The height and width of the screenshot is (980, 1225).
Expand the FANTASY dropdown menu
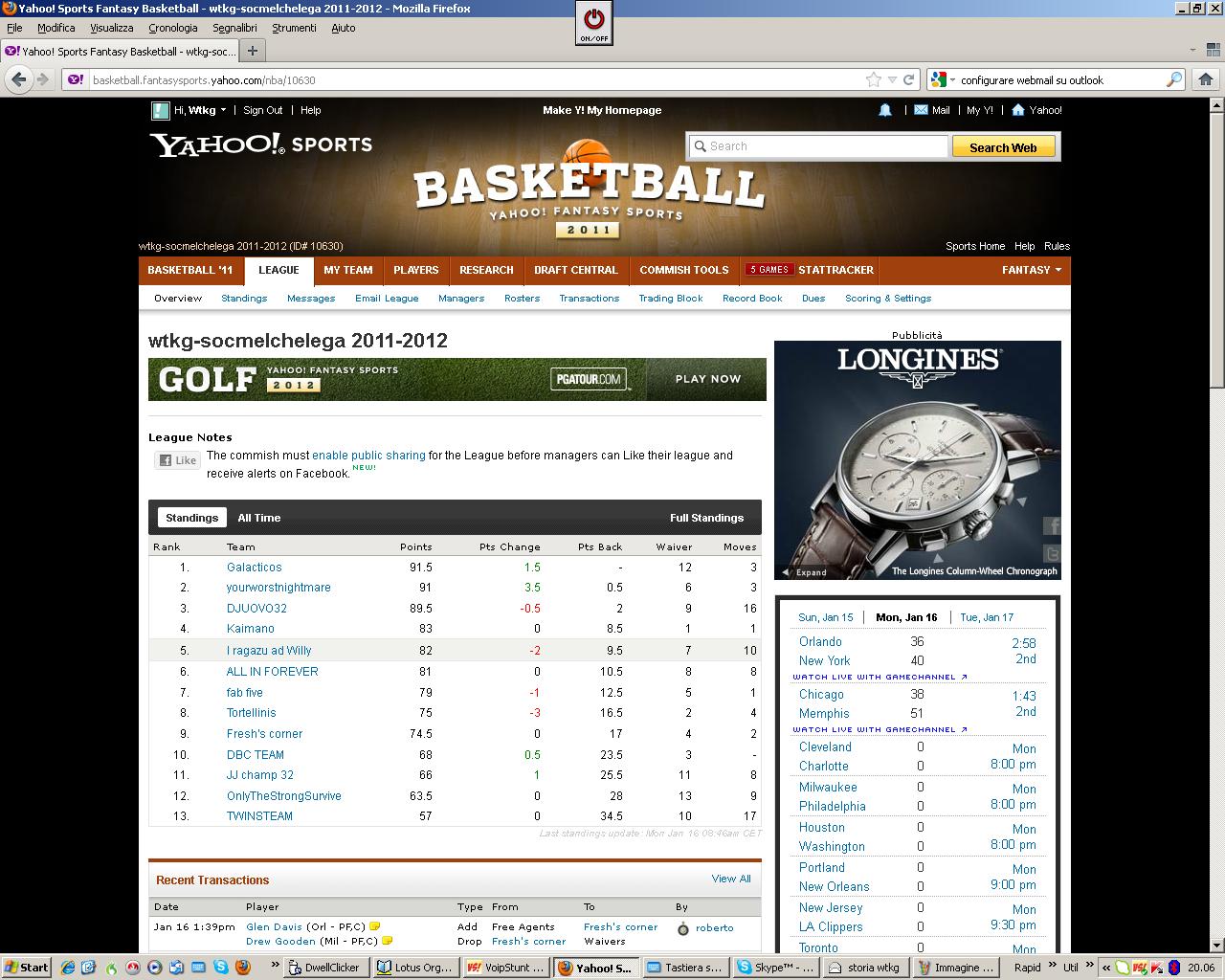click(x=1031, y=270)
